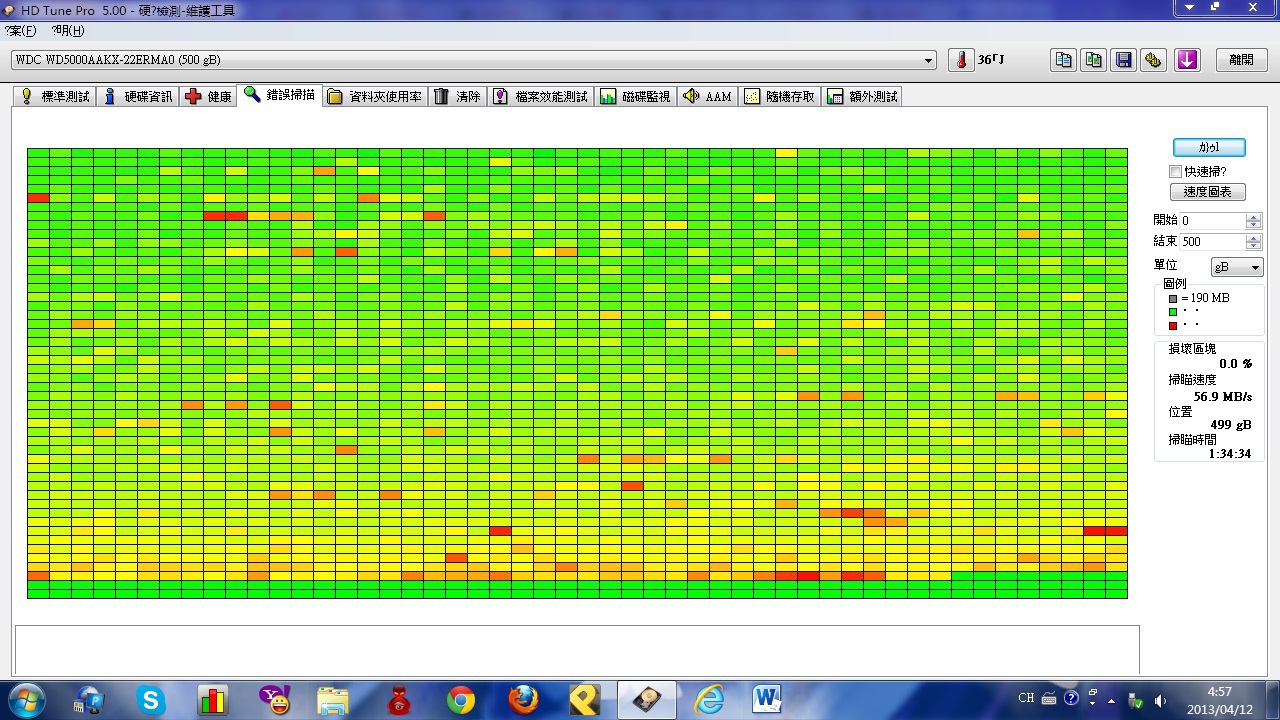1280x720 pixels.
Task: Switch to the 硬碟資訊 tab
Action: (x=138, y=97)
